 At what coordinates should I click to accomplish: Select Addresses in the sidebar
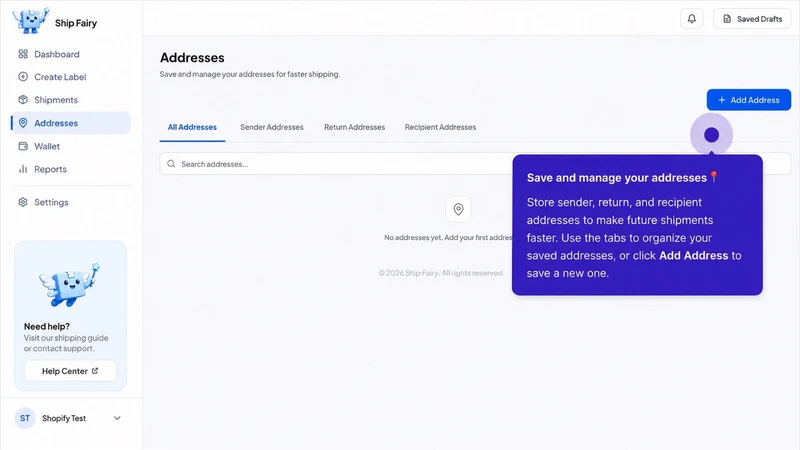point(71,123)
